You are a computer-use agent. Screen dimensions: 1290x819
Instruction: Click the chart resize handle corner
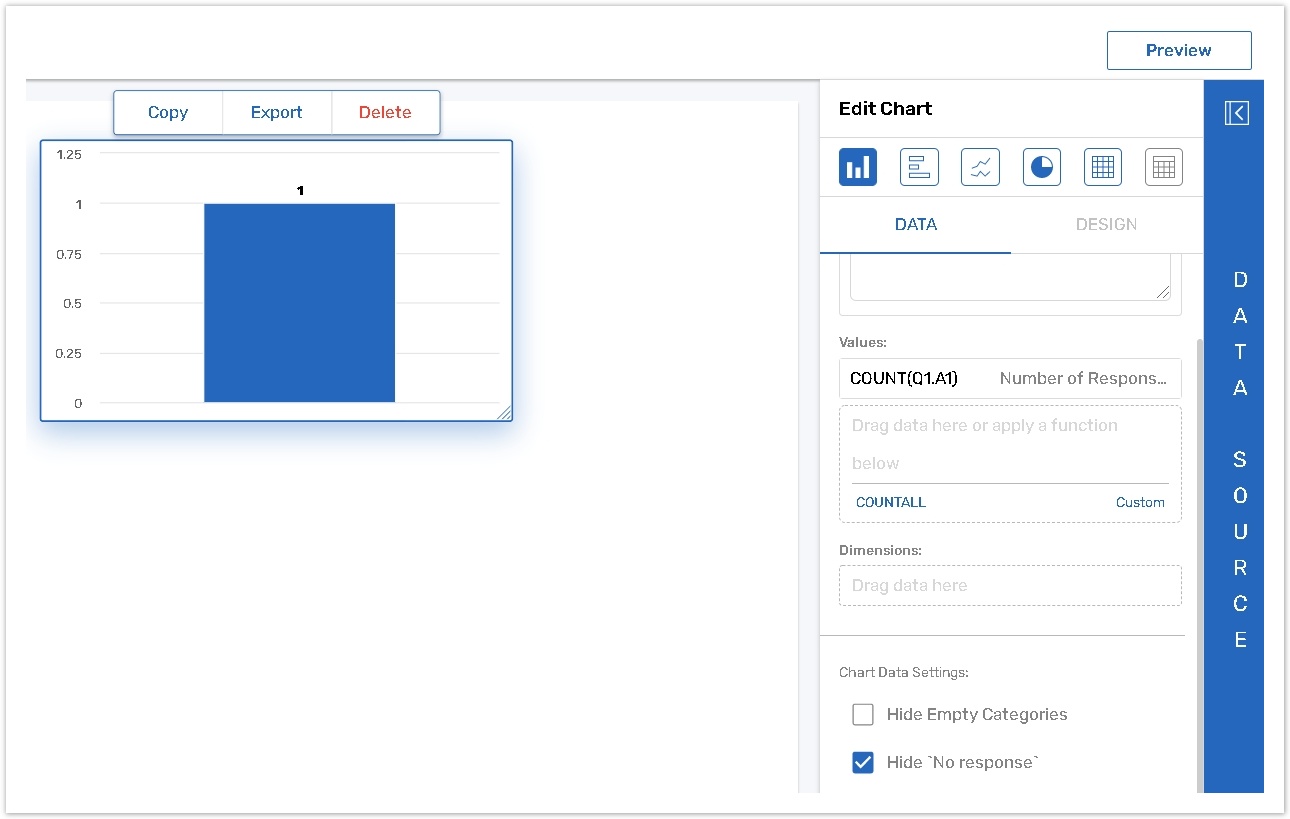click(x=504, y=412)
